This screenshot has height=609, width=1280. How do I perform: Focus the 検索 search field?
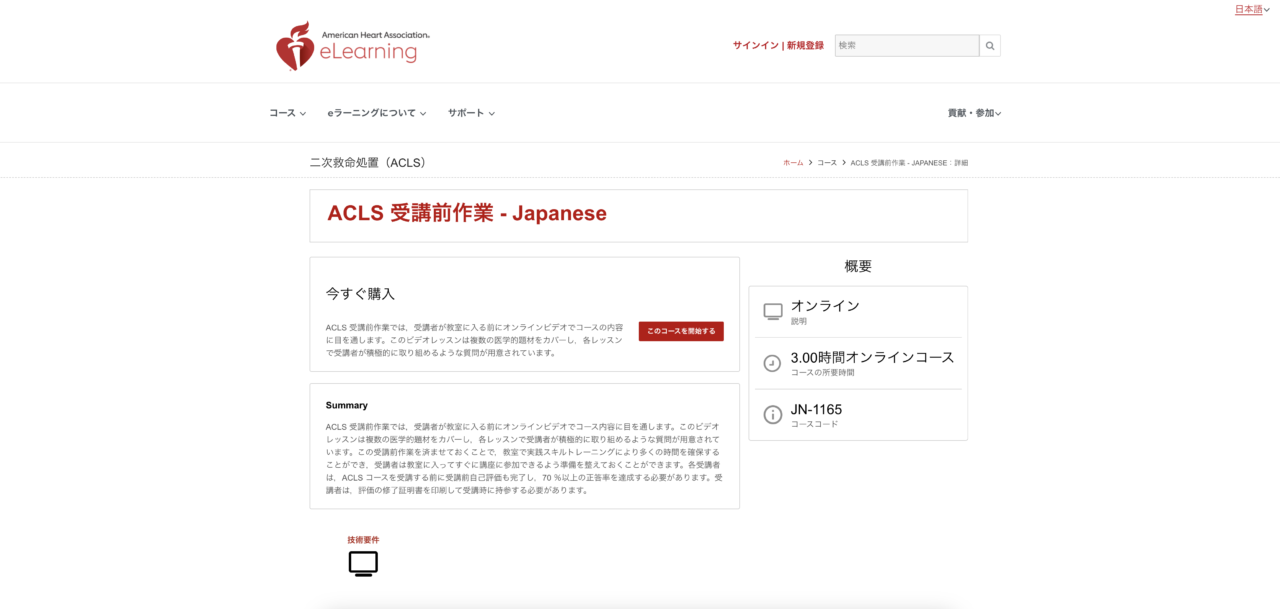pos(907,46)
